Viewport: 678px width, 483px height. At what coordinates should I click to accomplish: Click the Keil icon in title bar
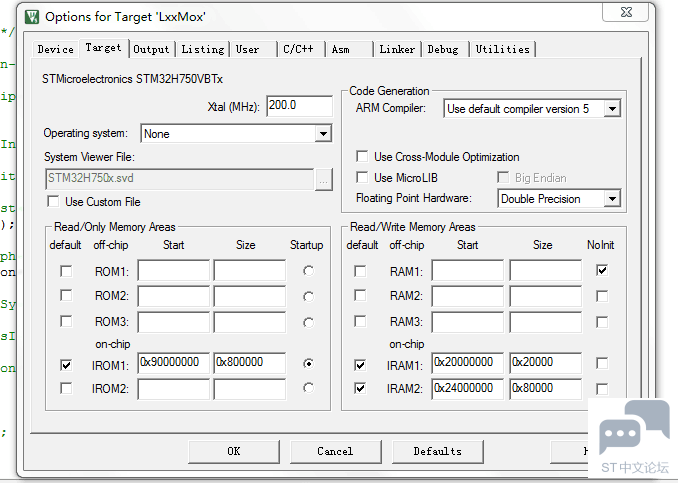click(x=31, y=16)
